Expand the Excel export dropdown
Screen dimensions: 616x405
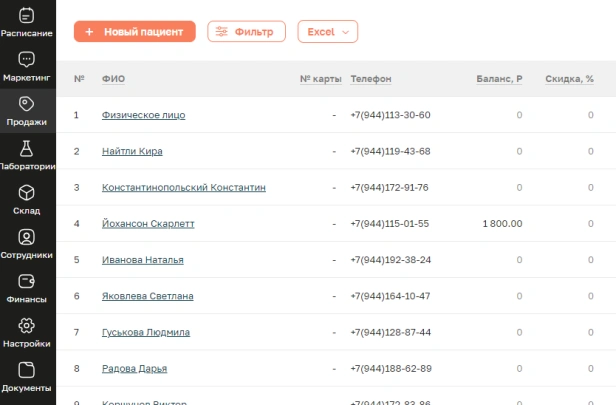pyautogui.click(x=327, y=32)
